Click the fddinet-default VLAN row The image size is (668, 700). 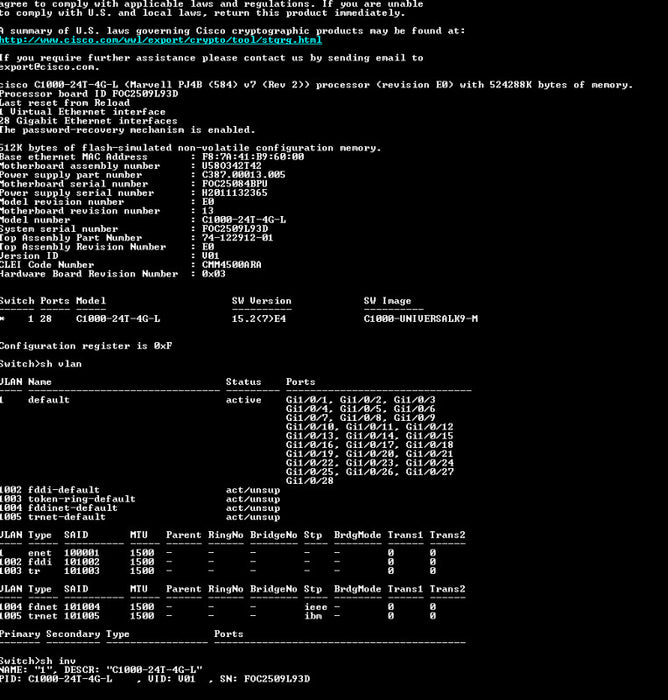pyautogui.click(x=140, y=508)
